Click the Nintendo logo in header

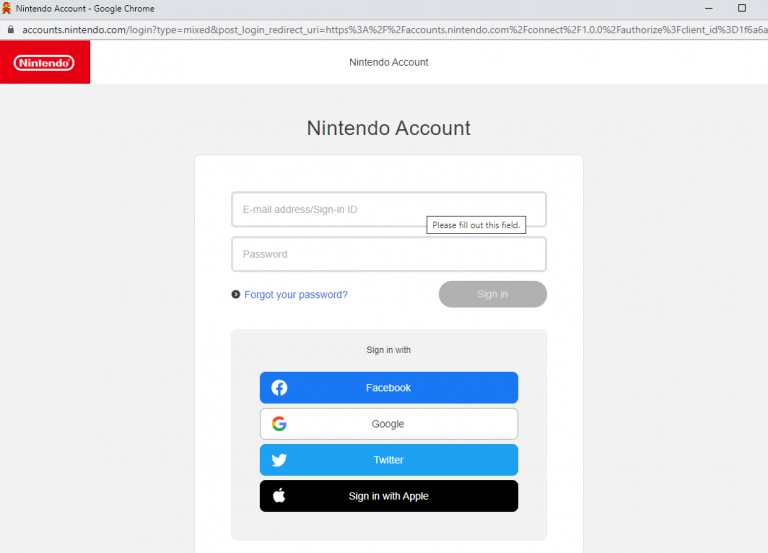[44, 63]
